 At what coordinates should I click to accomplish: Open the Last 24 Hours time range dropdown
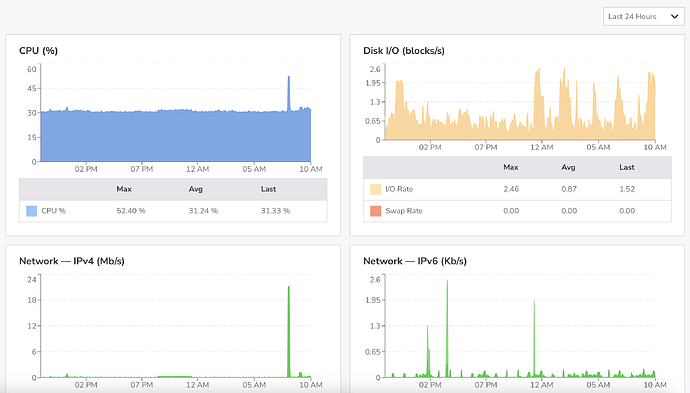pos(643,16)
